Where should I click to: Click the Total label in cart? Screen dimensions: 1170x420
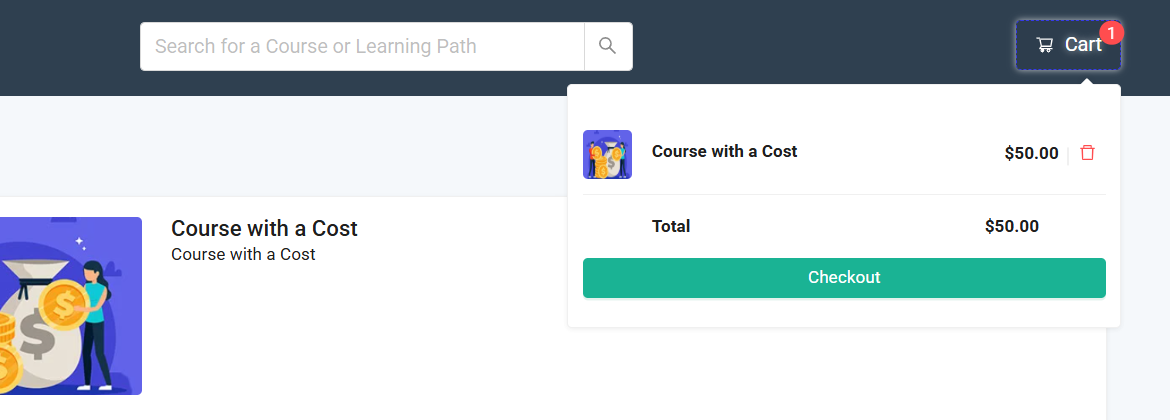tap(671, 226)
